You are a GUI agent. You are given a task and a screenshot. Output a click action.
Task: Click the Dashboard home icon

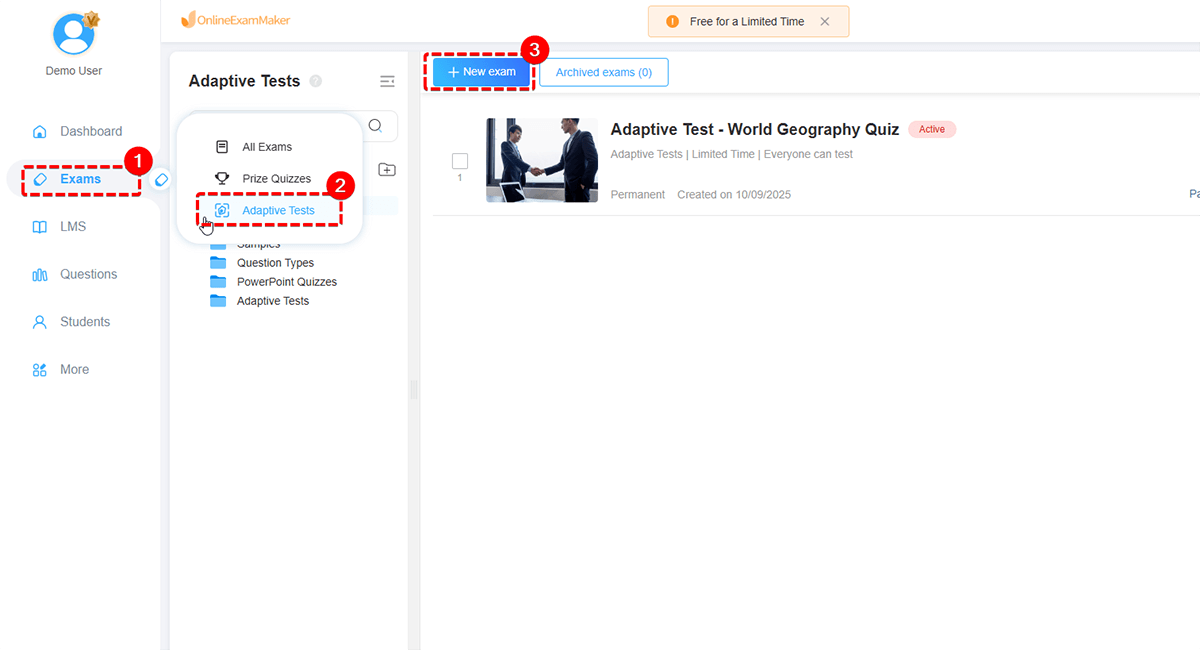click(x=40, y=131)
